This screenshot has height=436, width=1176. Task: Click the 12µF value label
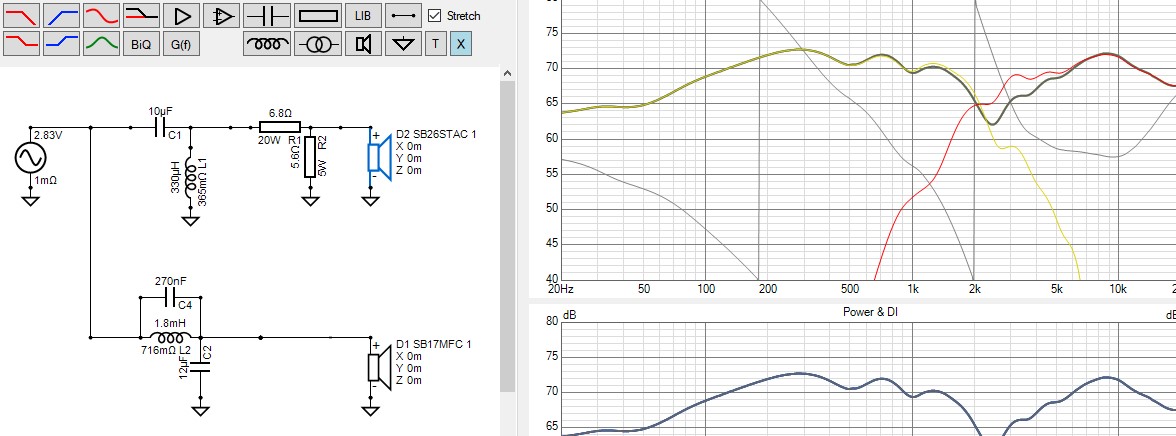pos(184,366)
